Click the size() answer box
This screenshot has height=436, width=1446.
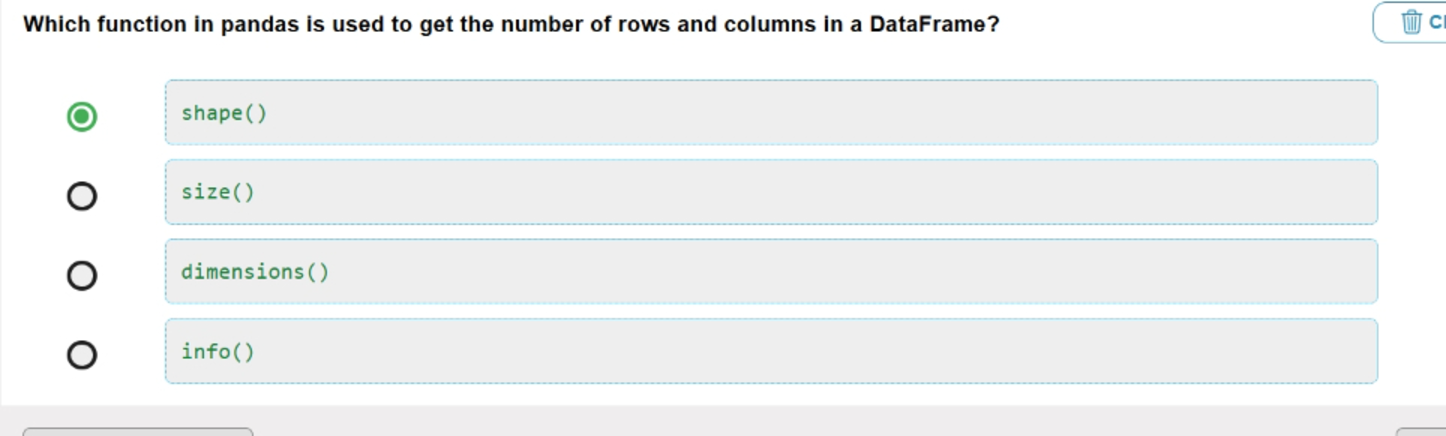pyautogui.click(x=771, y=192)
